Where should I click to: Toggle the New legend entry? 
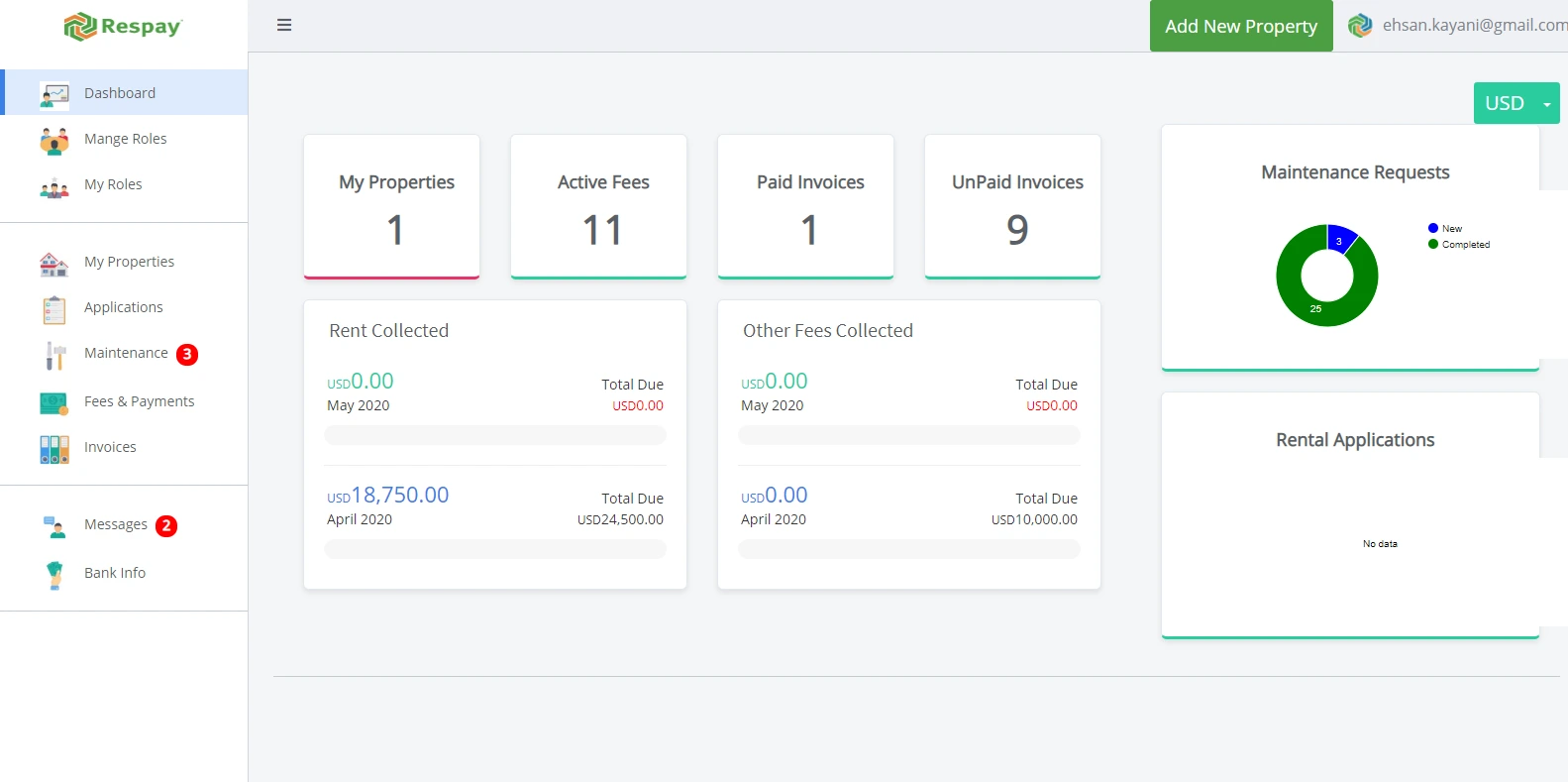point(1445,228)
